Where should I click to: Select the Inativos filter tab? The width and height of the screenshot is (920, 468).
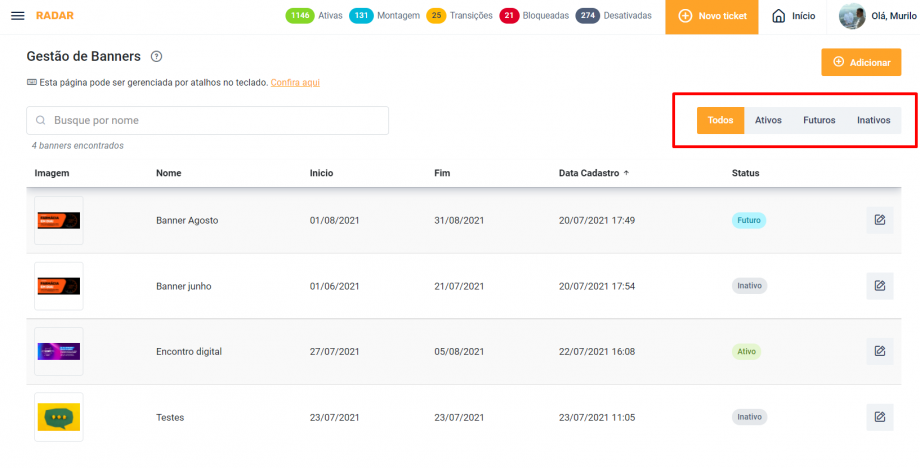pyautogui.click(x=873, y=120)
